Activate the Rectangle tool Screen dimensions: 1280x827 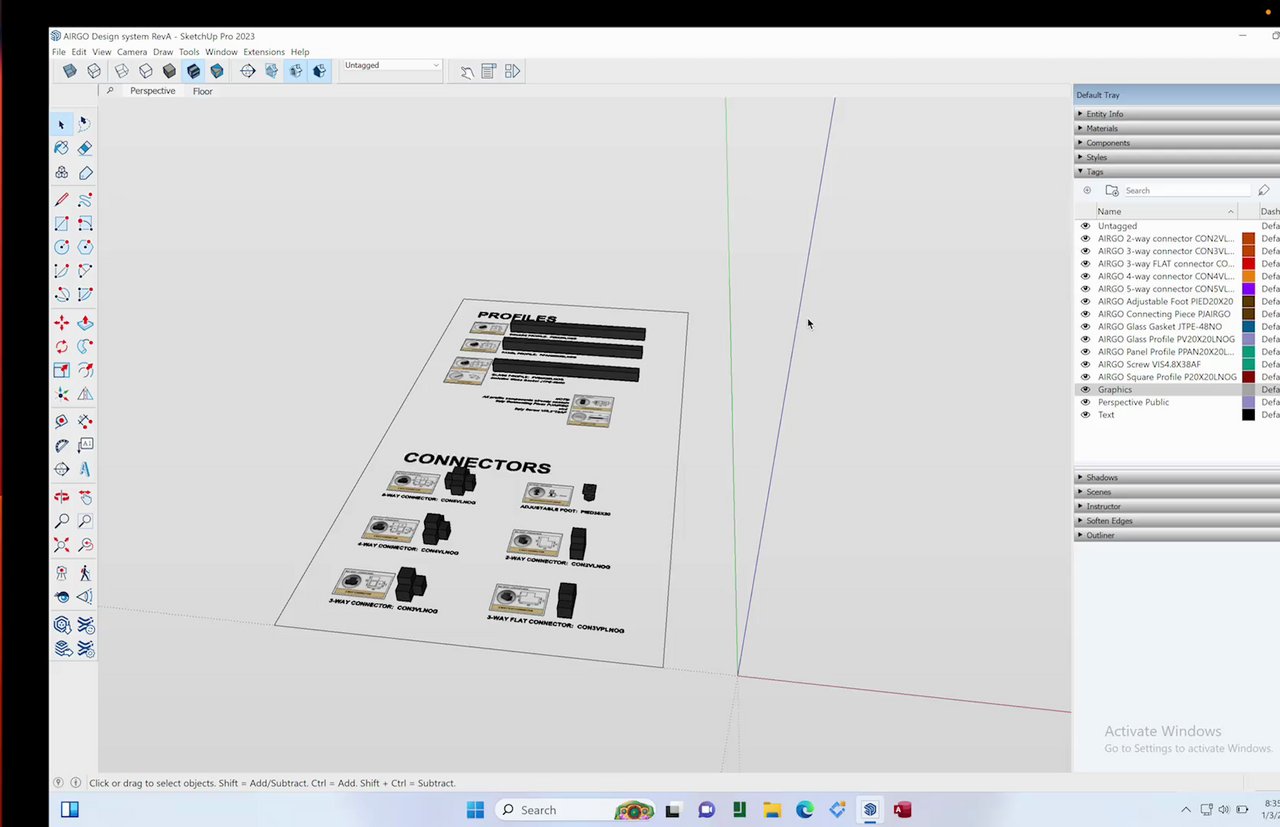pos(61,224)
